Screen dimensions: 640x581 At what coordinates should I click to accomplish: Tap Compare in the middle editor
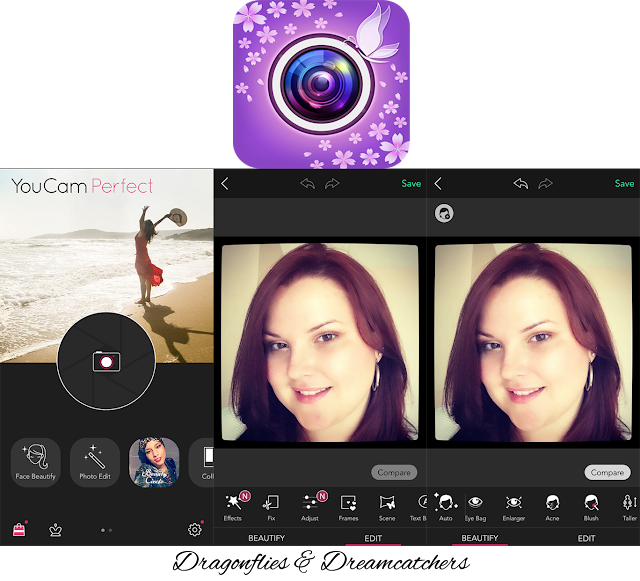point(394,472)
